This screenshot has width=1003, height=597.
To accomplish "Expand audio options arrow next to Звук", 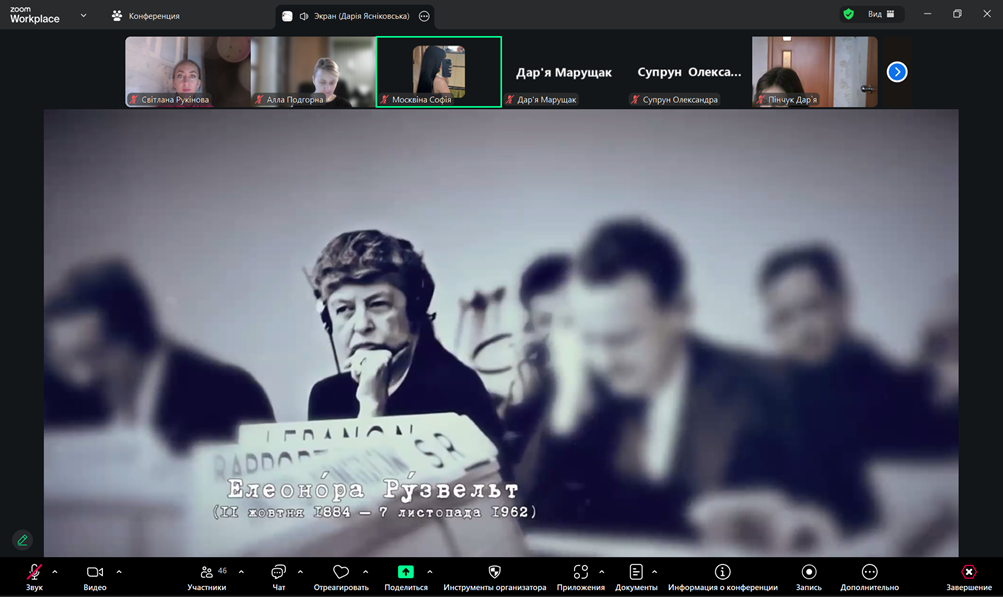I will [x=55, y=572].
